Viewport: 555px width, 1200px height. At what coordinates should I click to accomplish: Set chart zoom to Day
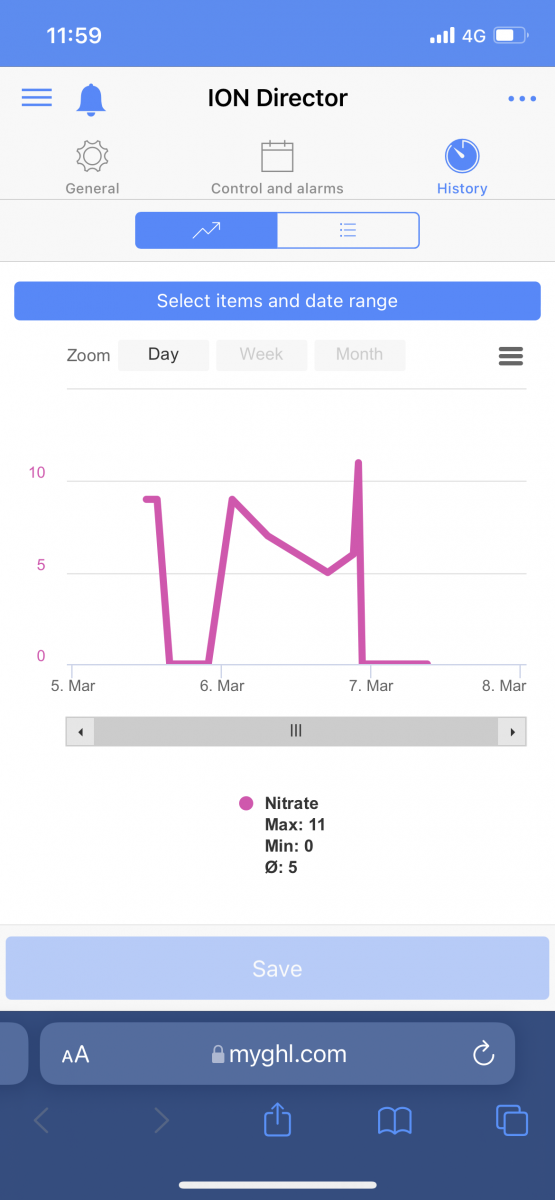(x=163, y=355)
